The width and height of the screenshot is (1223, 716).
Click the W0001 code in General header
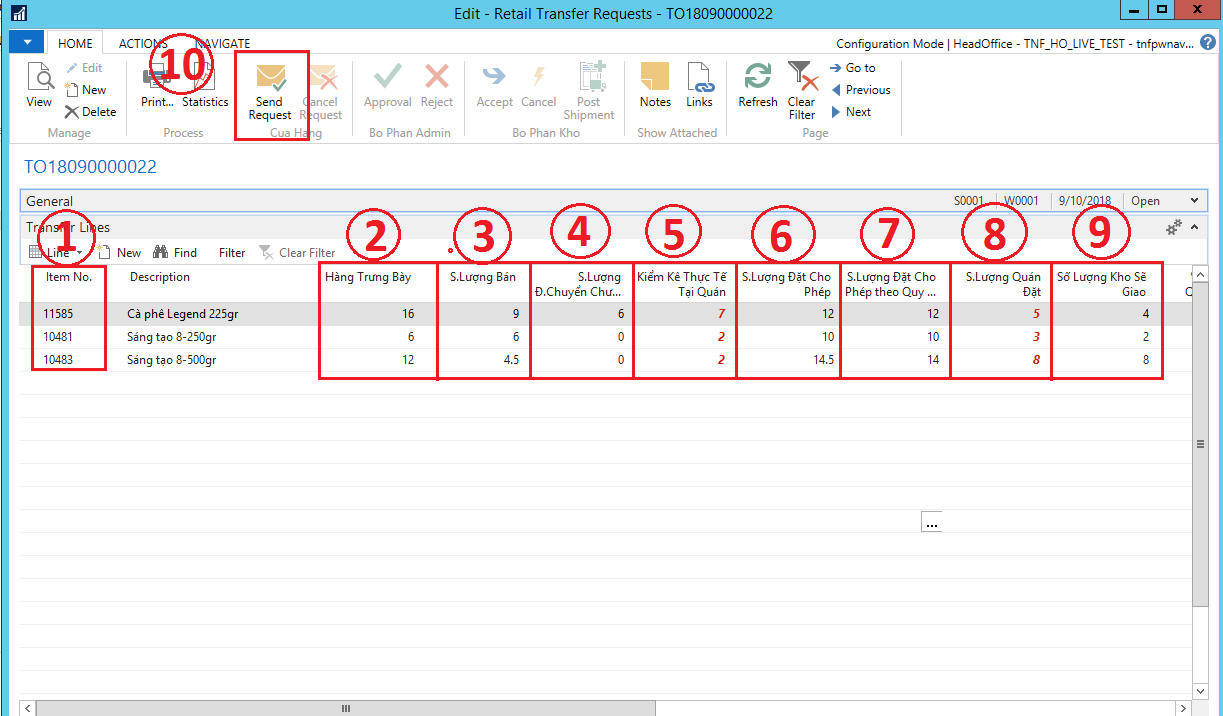point(1022,201)
